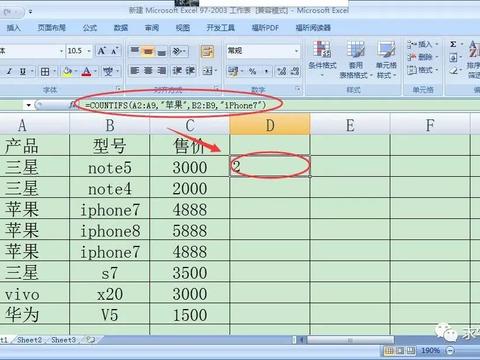
Task: Click the zoom out minus button
Action: 450,351
